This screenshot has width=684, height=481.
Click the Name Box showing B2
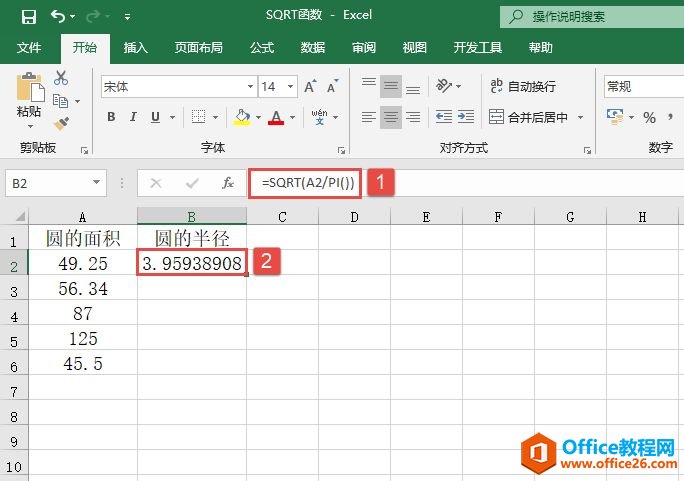(56, 183)
